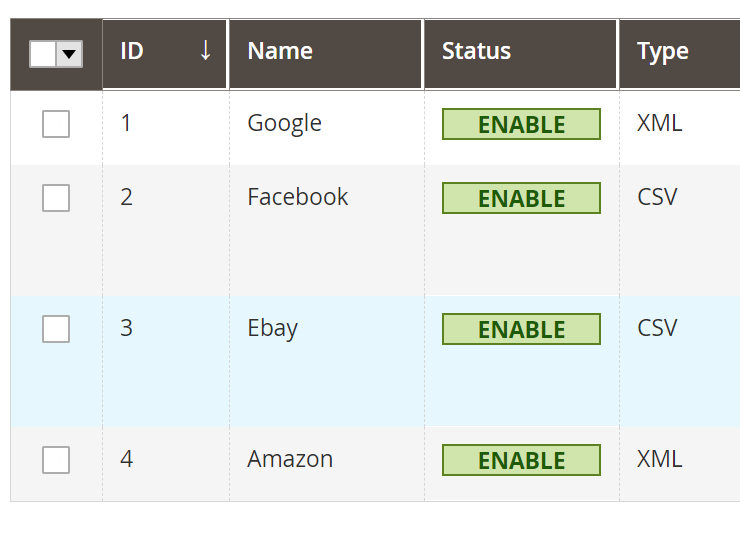Click the ID column header

(x=164, y=54)
